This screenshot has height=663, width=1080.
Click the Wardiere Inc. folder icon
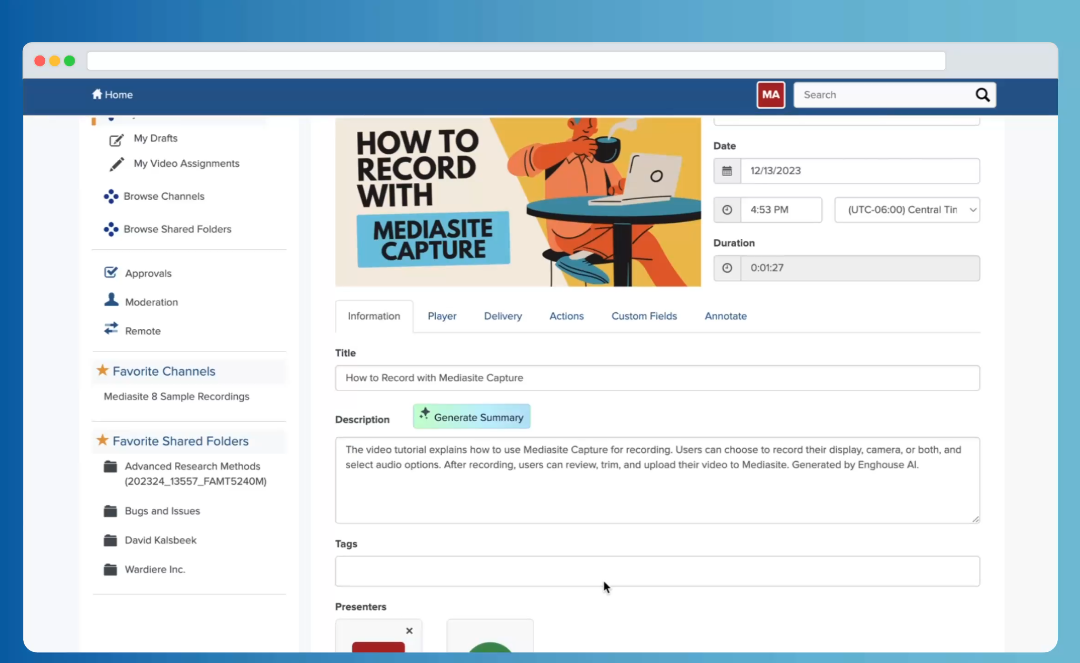[110, 569]
